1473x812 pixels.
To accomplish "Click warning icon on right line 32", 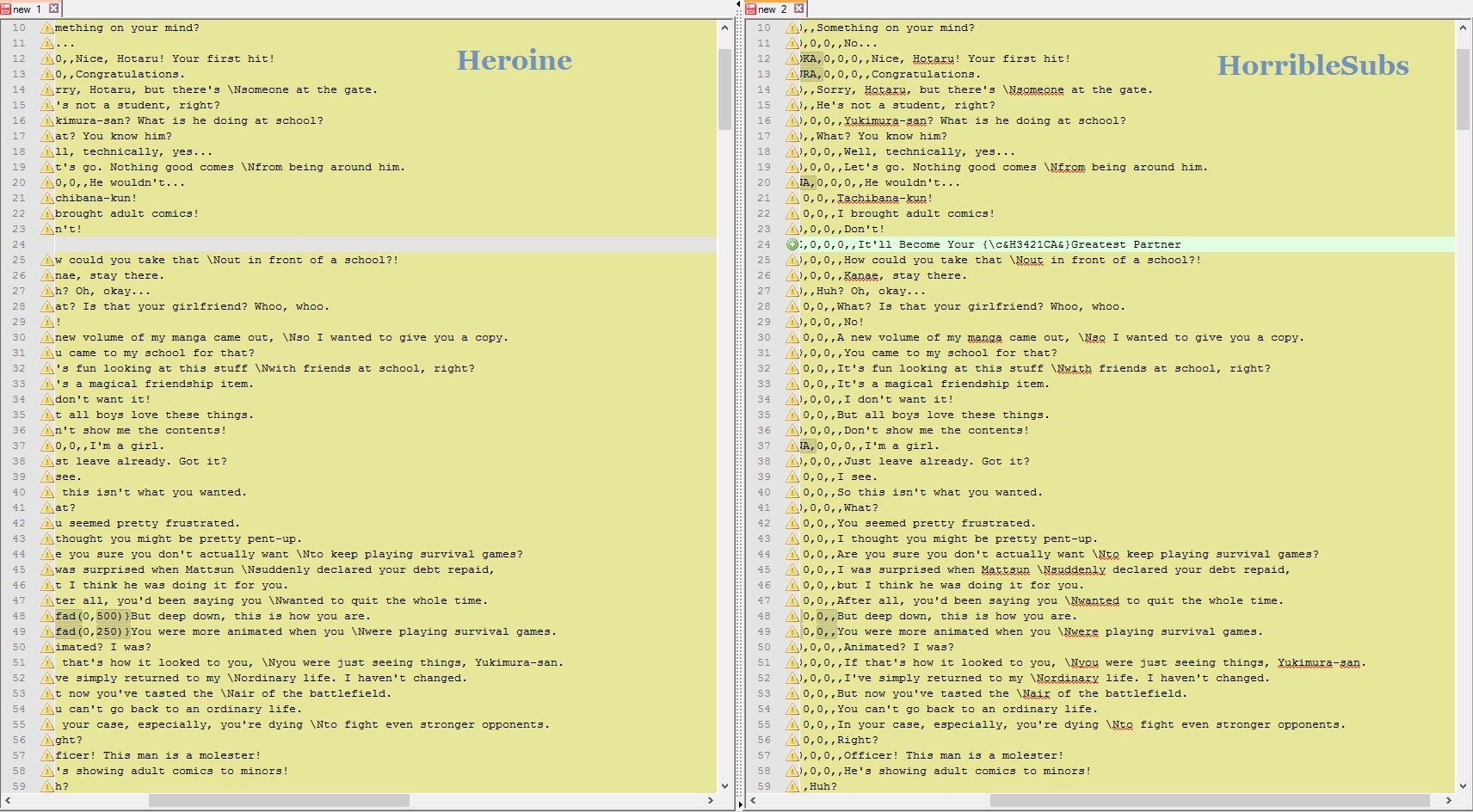I will (x=792, y=369).
